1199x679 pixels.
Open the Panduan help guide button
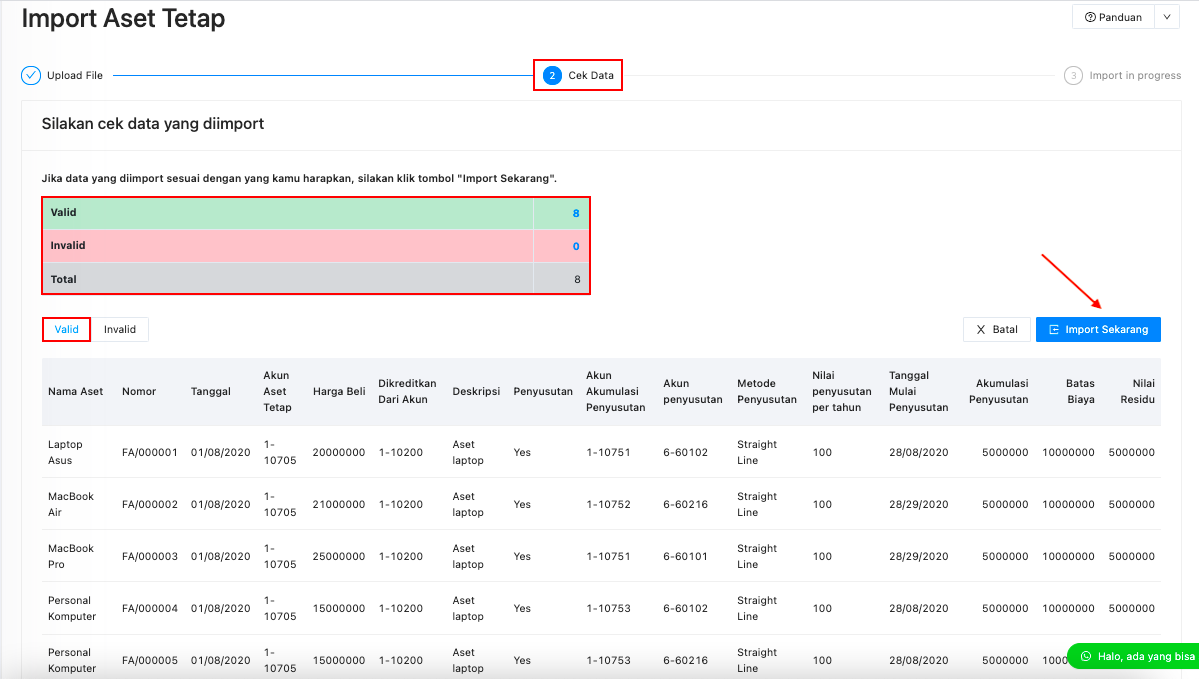(1113, 17)
